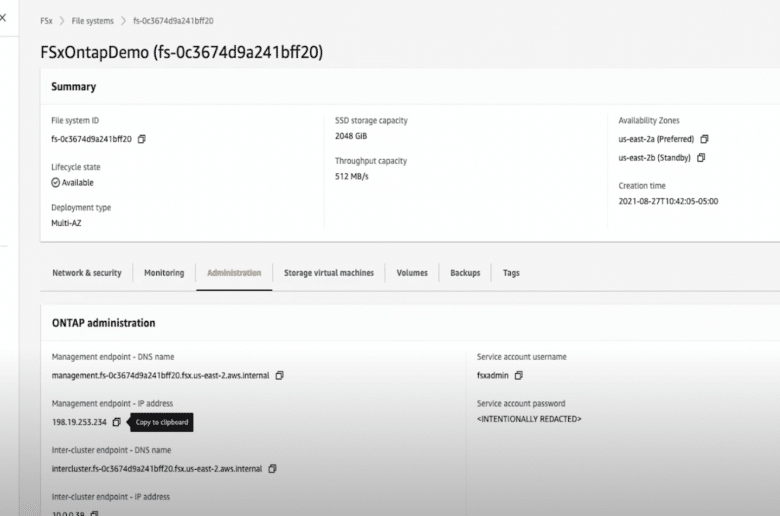Switch to the Monitoring tab
The height and width of the screenshot is (516, 780).
164,273
